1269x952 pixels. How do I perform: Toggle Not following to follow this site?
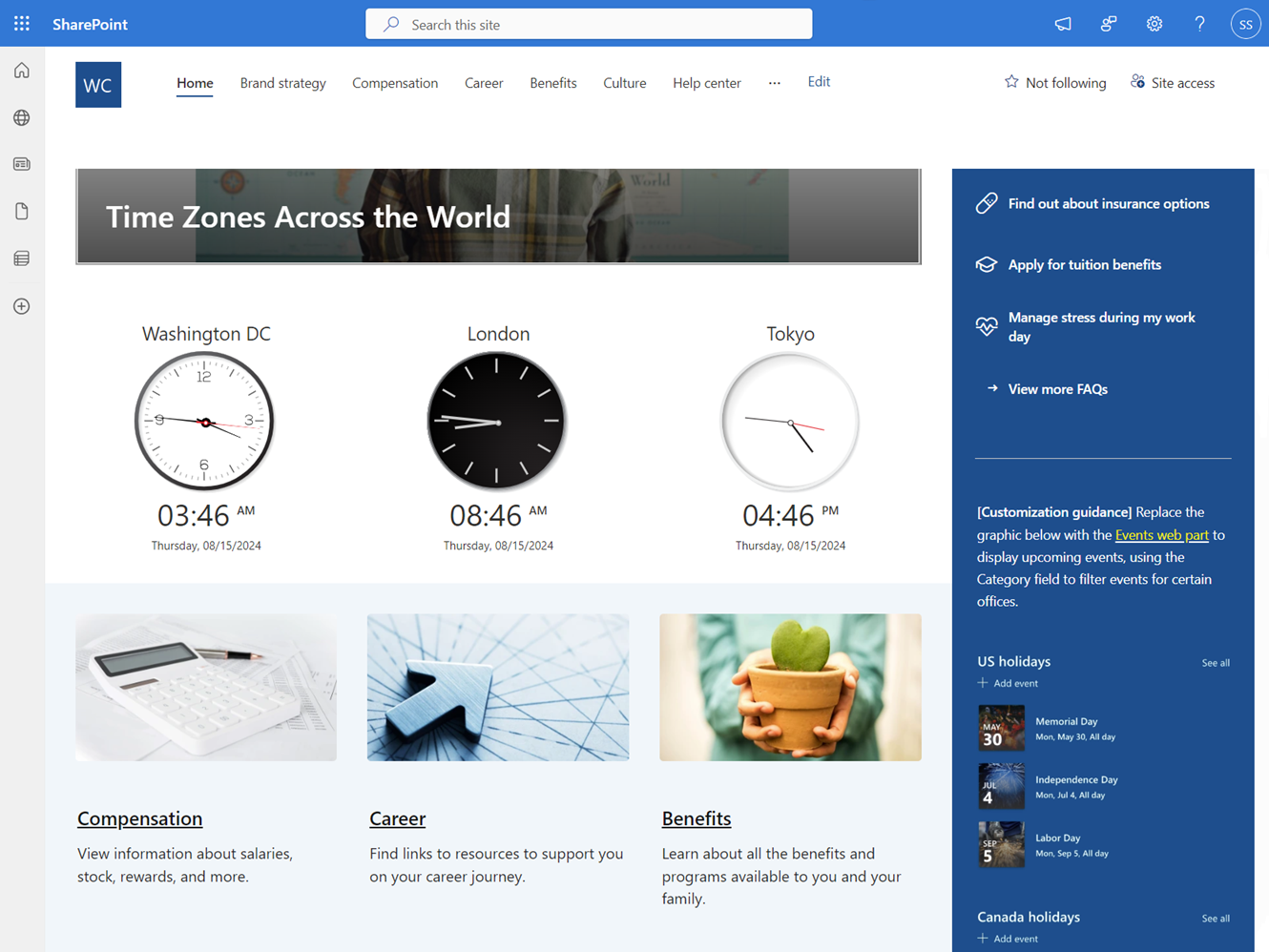1054,83
